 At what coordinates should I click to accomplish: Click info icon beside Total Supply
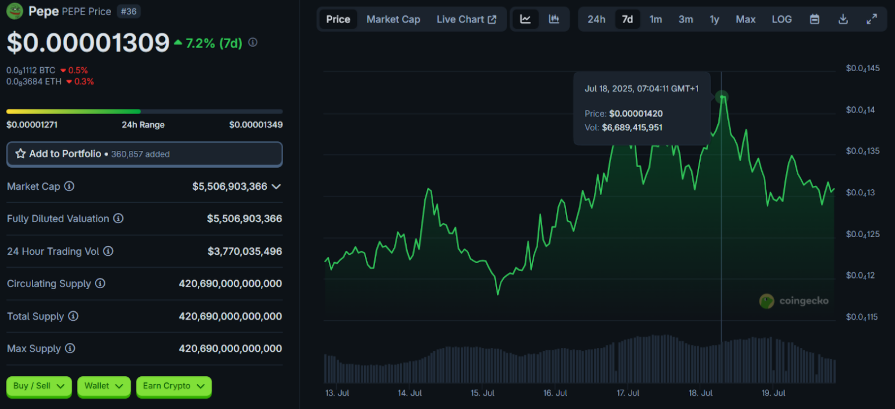pyautogui.click(x=73, y=316)
